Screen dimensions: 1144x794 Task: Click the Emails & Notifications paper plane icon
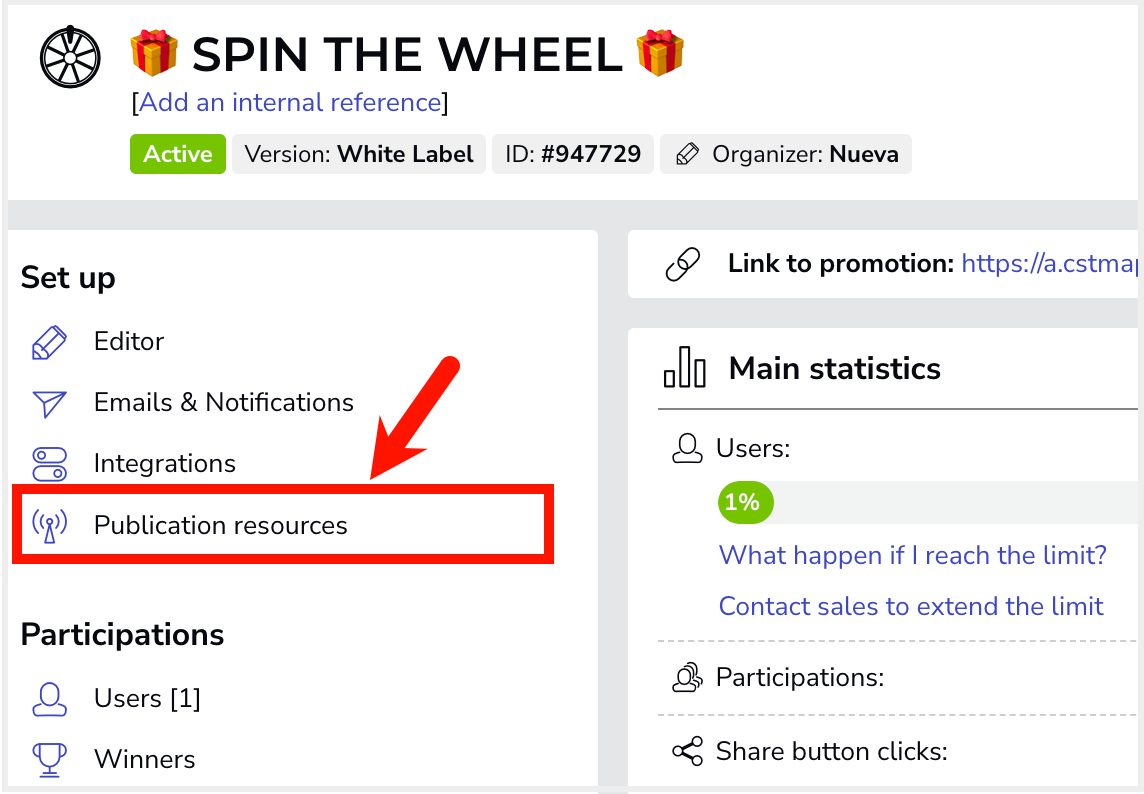(x=49, y=403)
